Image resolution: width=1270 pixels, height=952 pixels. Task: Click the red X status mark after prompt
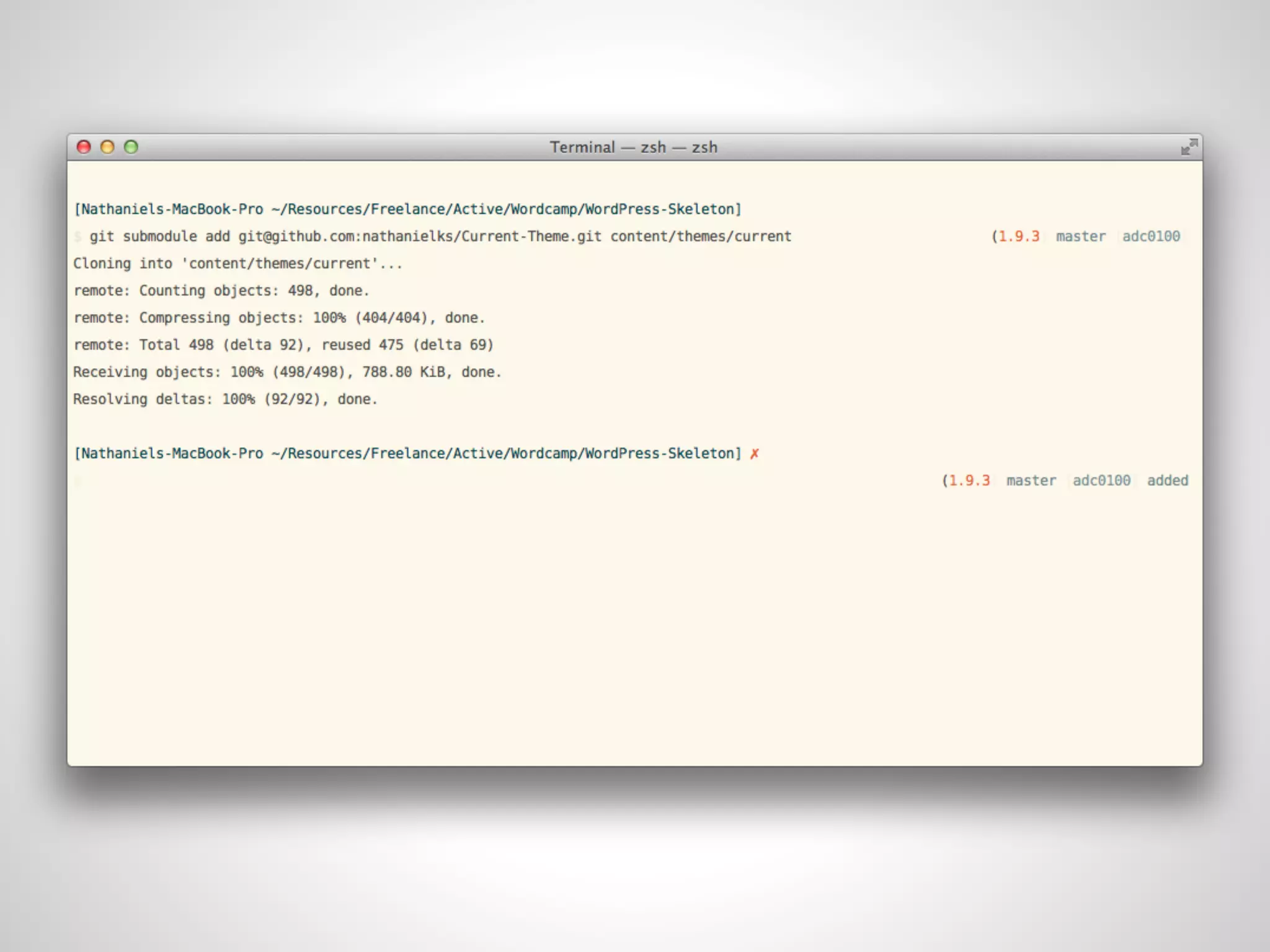754,454
